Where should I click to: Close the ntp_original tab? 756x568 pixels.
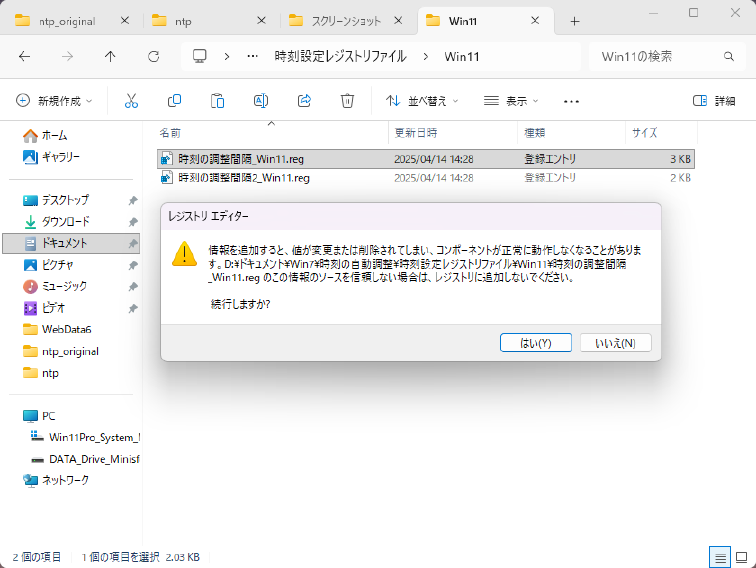point(124,20)
